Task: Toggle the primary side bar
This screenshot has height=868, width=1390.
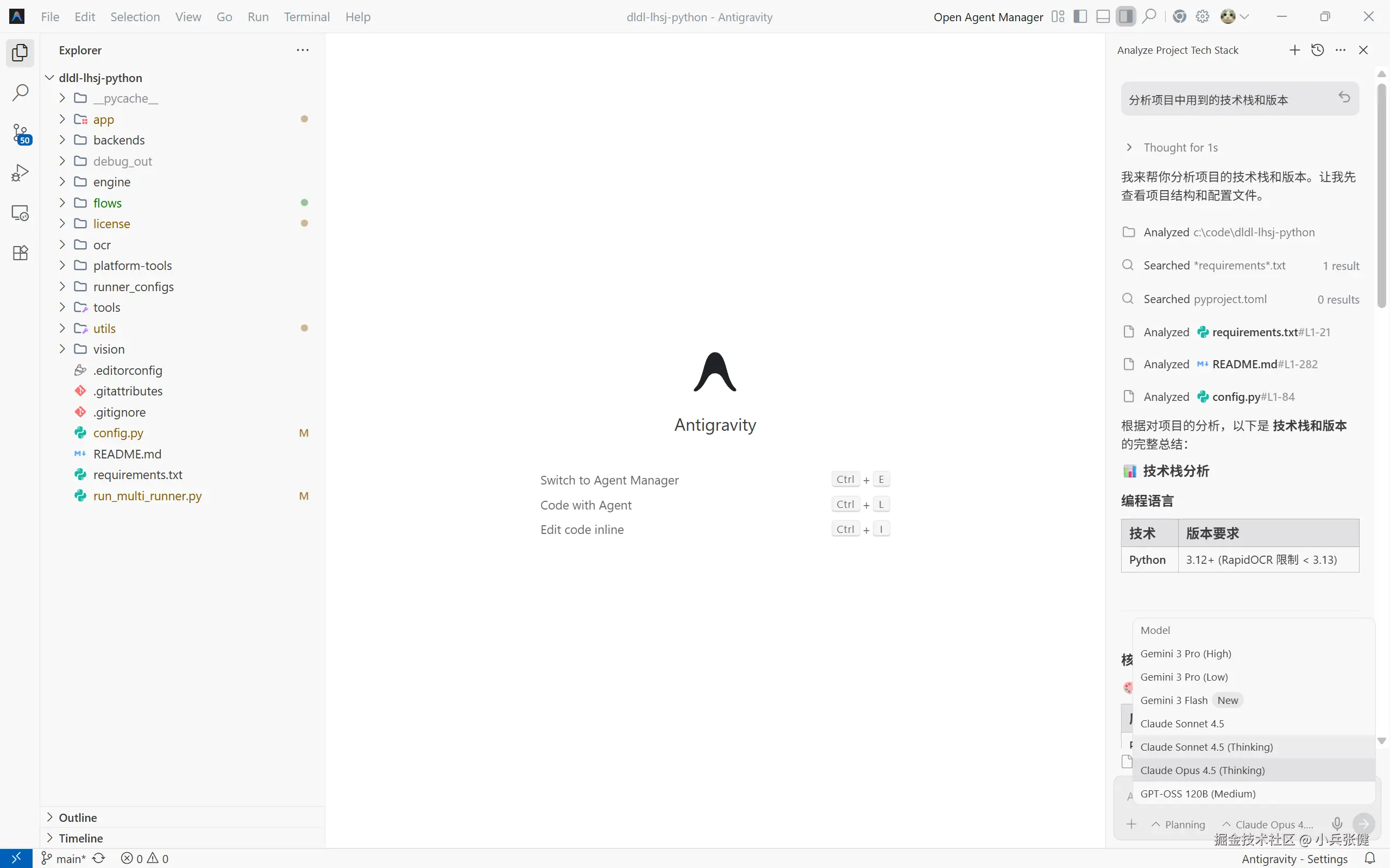Action: (x=1079, y=17)
